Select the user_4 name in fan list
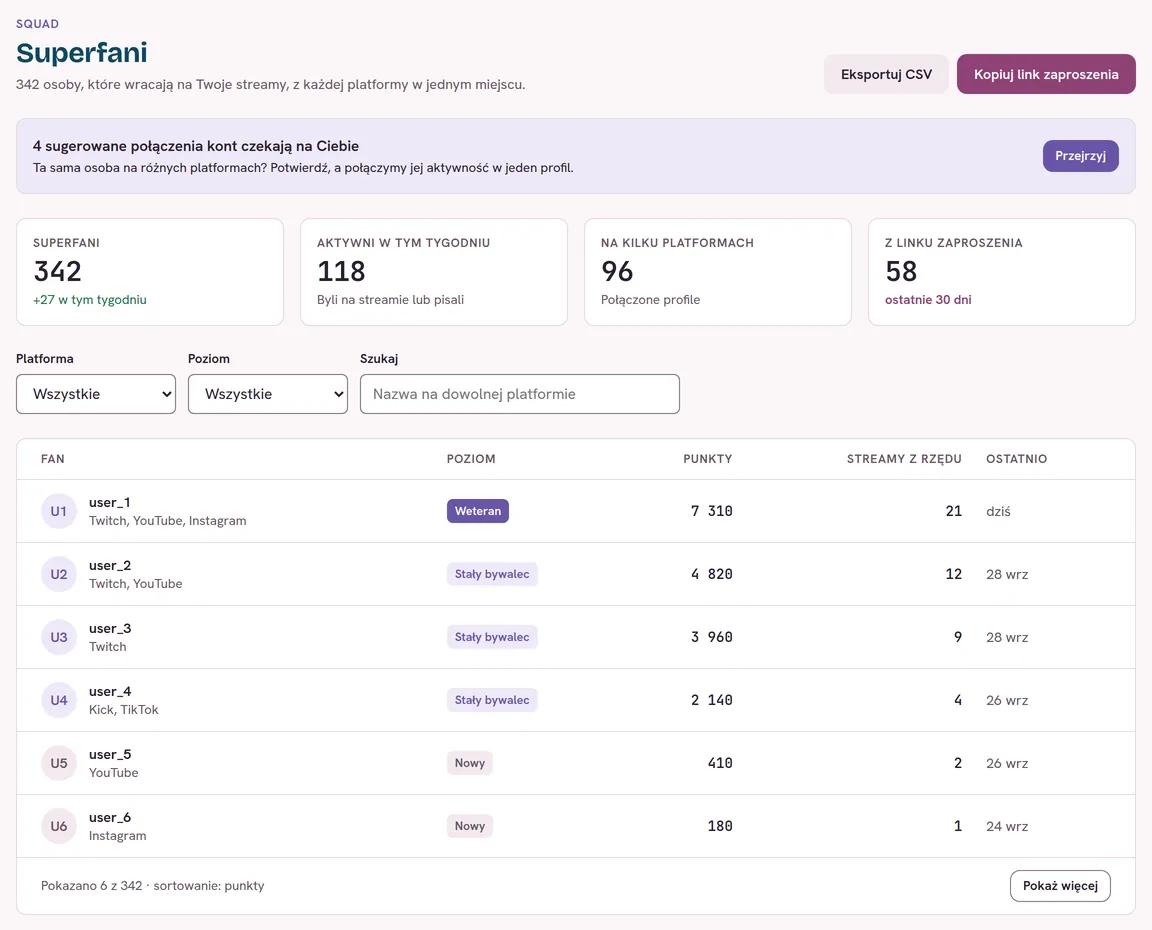The width and height of the screenshot is (1152, 930). tap(110, 692)
